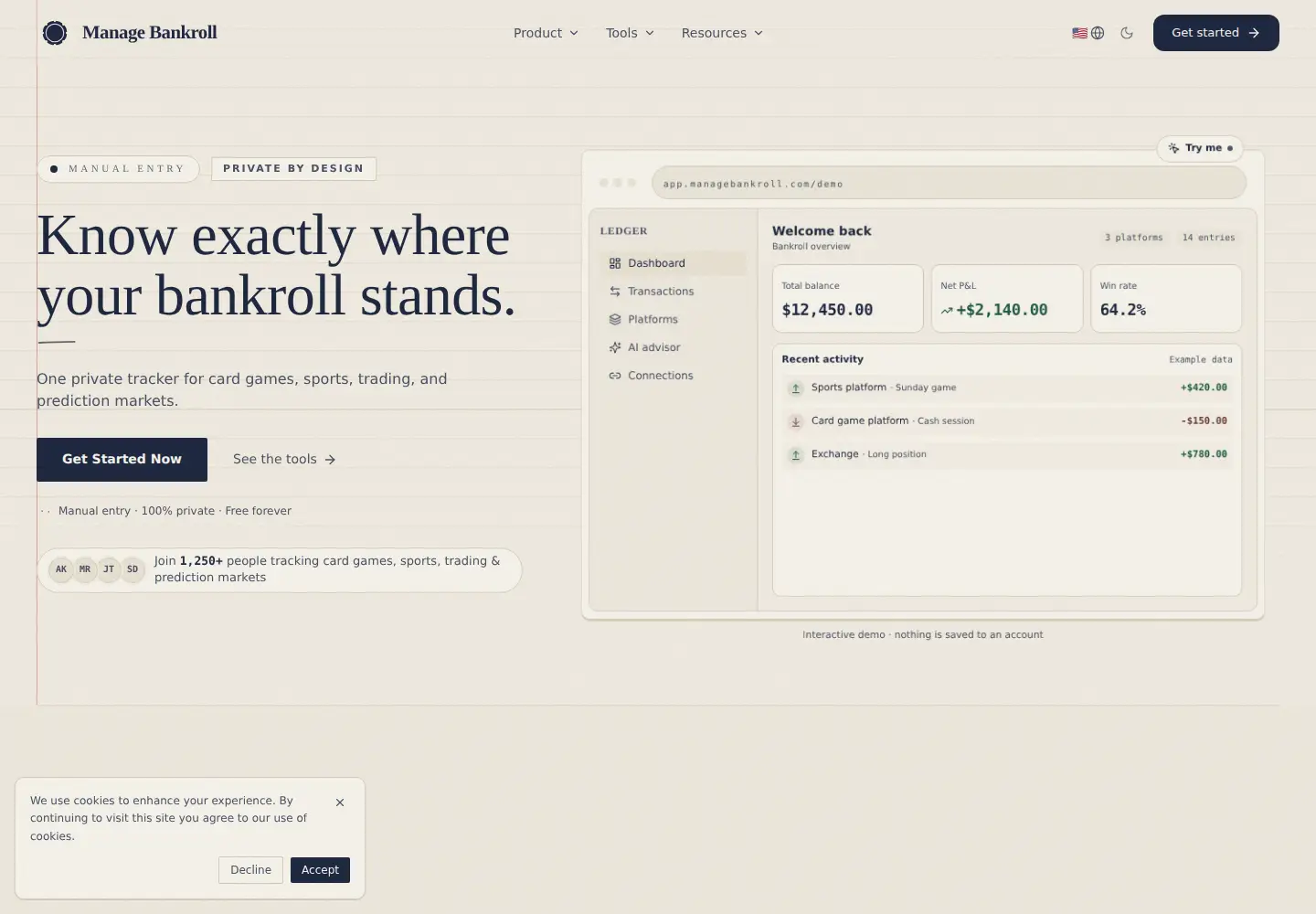Click the Sports platform up-arrow icon
The image size is (1316, 914).
tap(796, 388)
